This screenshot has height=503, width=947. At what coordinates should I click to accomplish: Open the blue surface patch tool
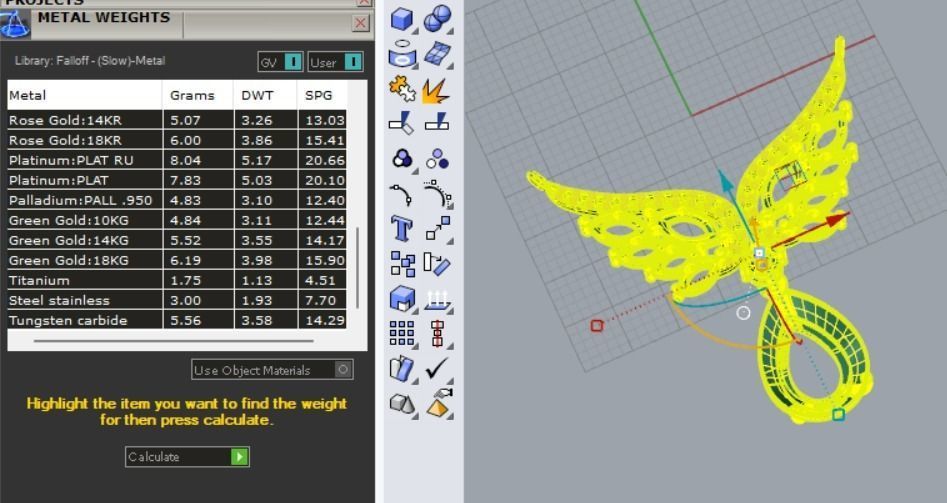click(437, 54)
